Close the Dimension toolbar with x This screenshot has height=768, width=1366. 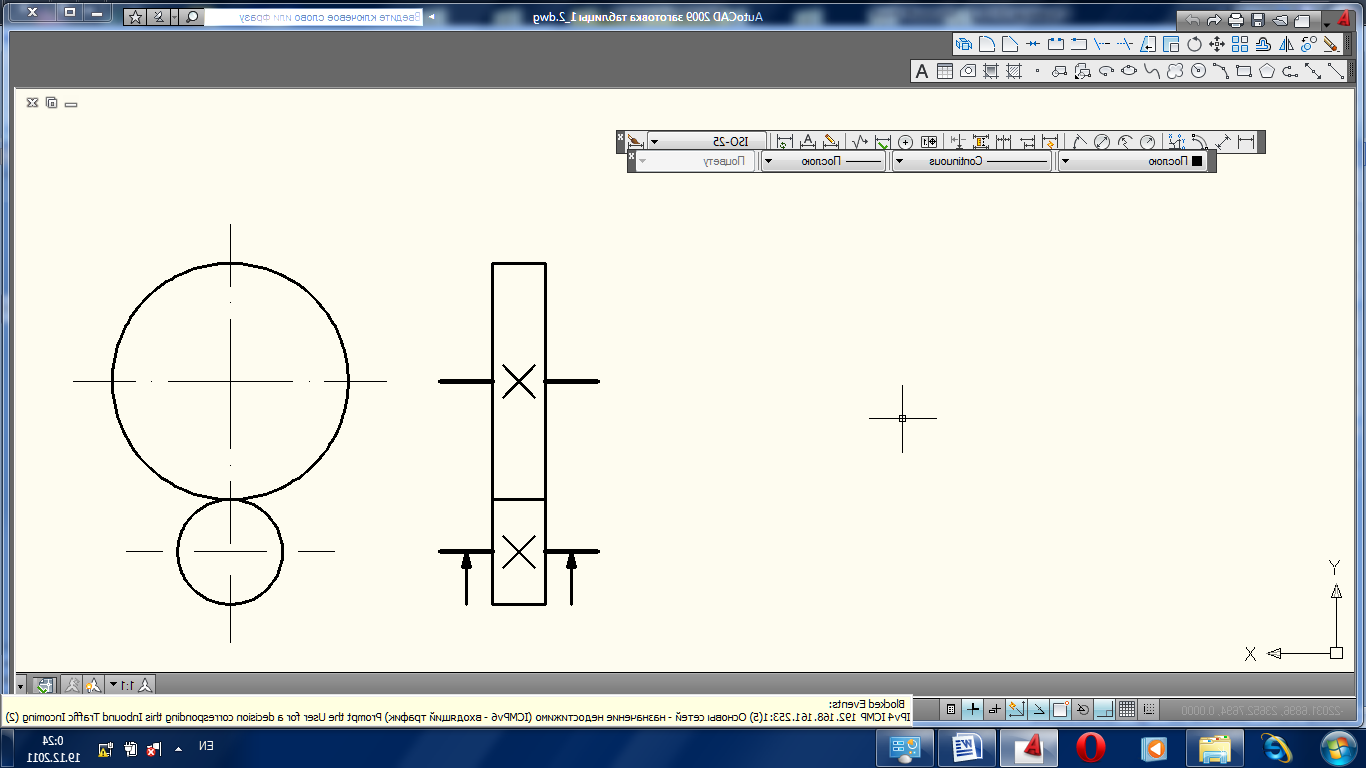pos(620,138)
